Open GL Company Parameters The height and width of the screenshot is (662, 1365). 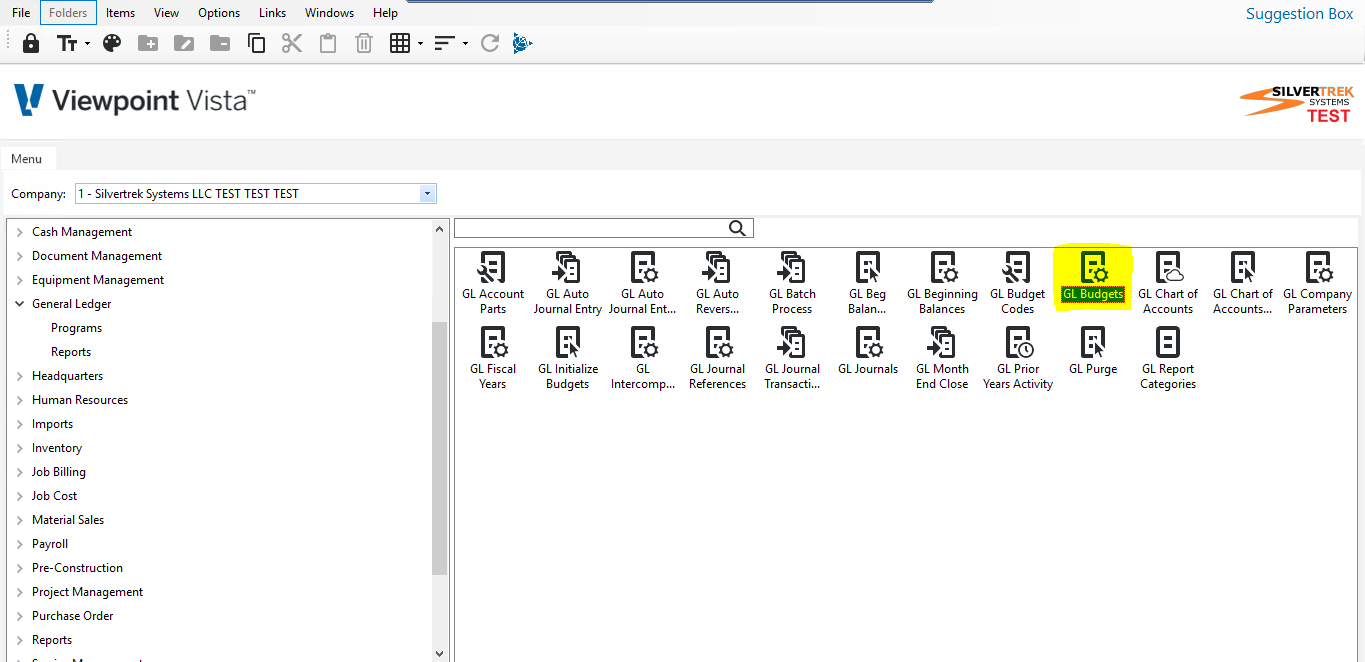pos(1318,283)
